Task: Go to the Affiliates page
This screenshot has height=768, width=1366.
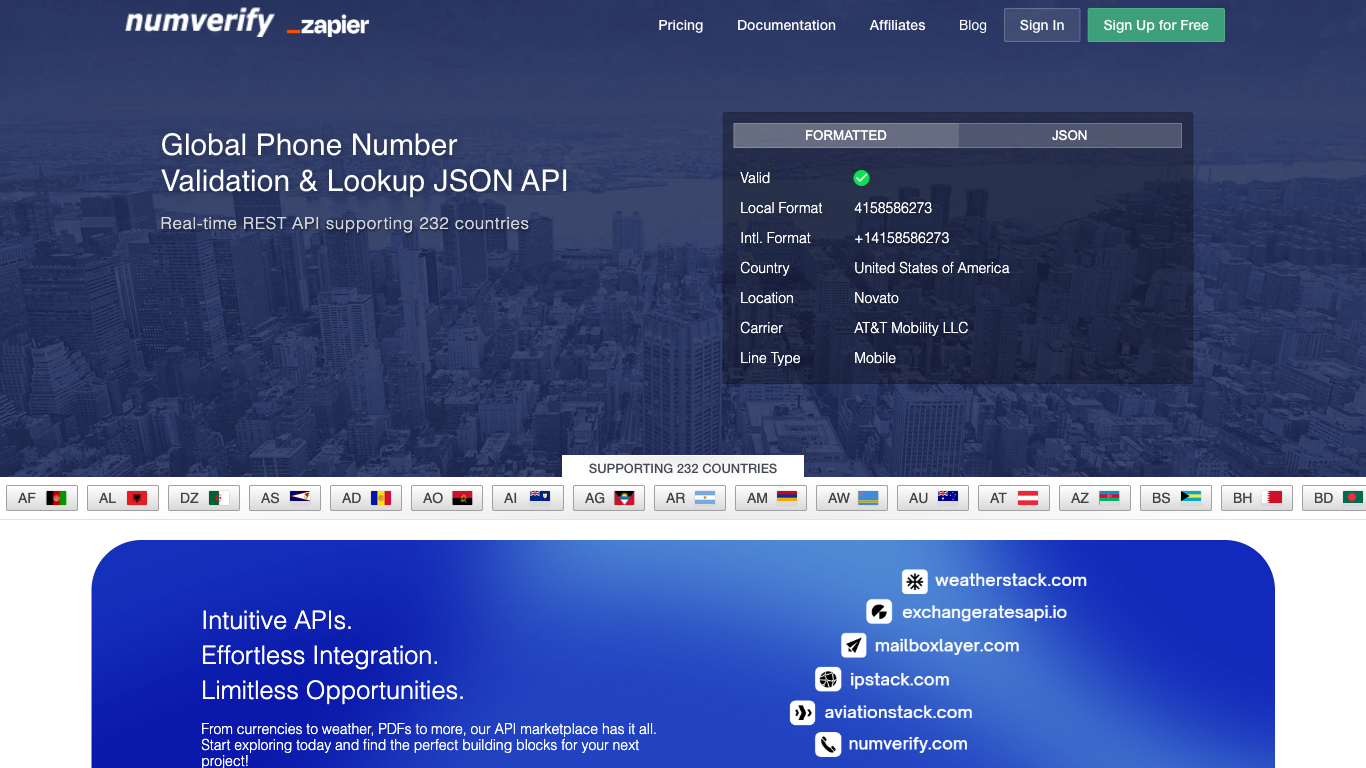Action: (897, 25)
